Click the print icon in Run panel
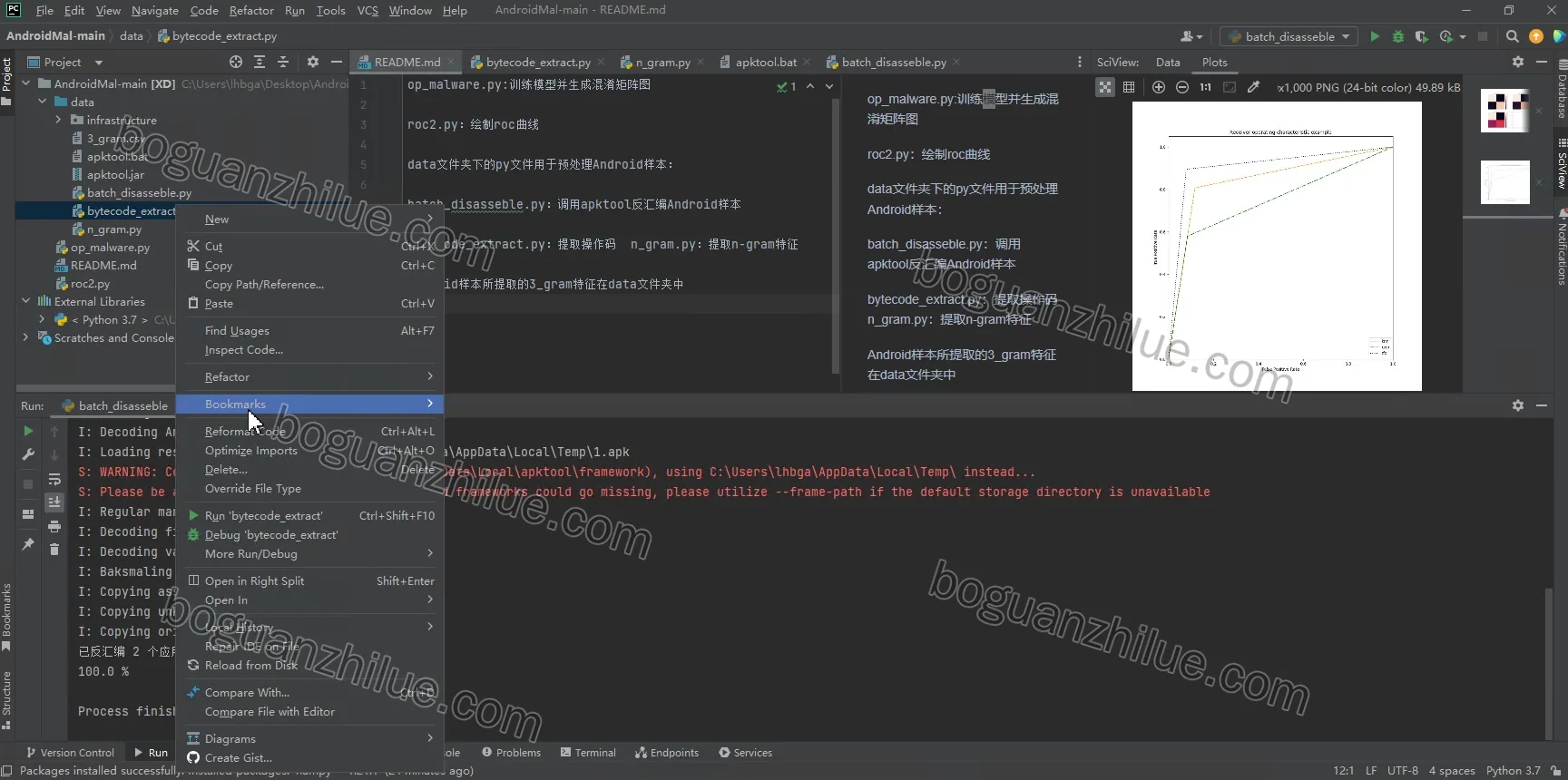The height and width of the screenshot is (780, 1568). click(54, 527)
